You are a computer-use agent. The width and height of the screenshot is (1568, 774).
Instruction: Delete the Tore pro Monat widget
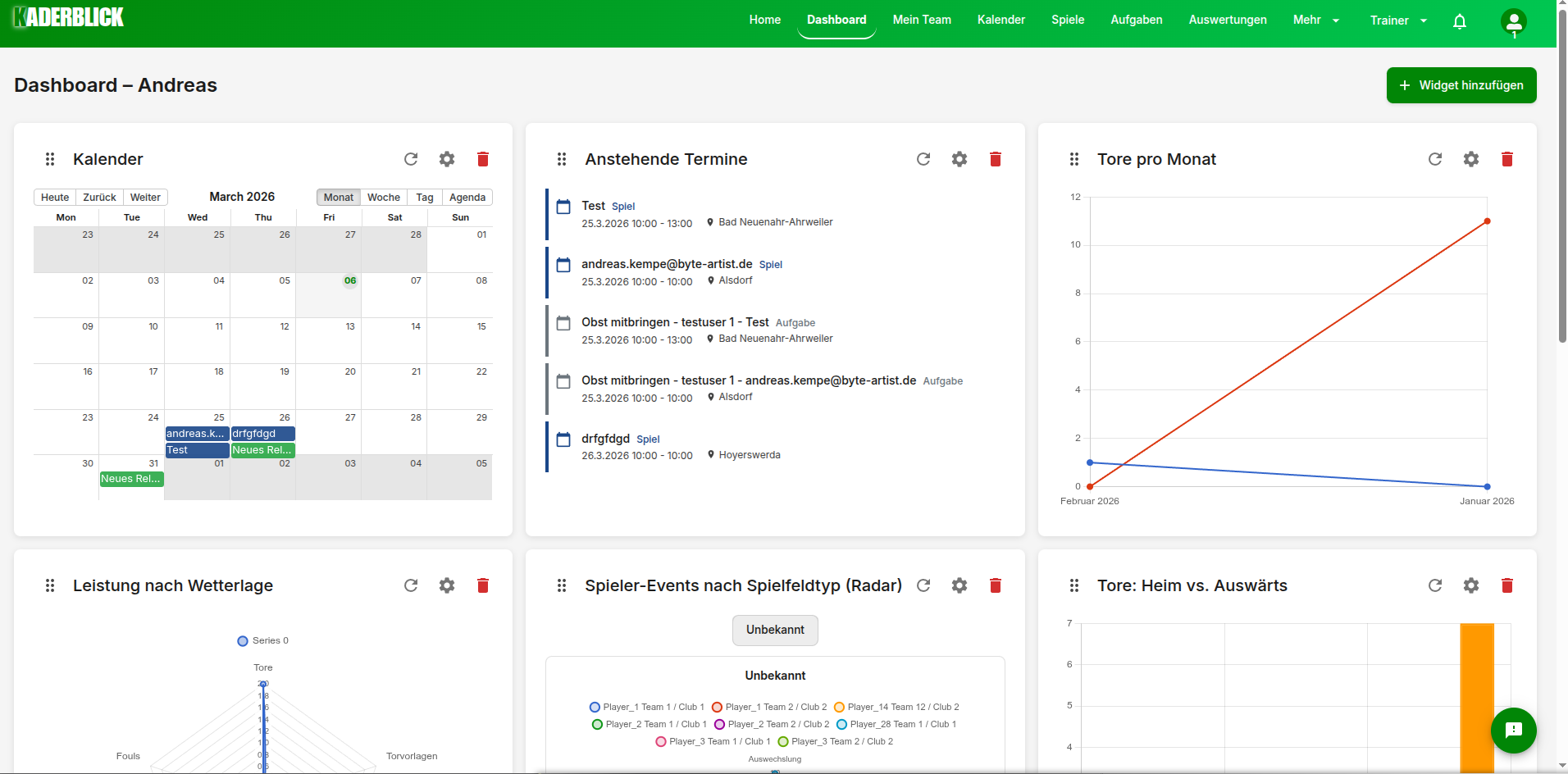tap(1506, 159)
